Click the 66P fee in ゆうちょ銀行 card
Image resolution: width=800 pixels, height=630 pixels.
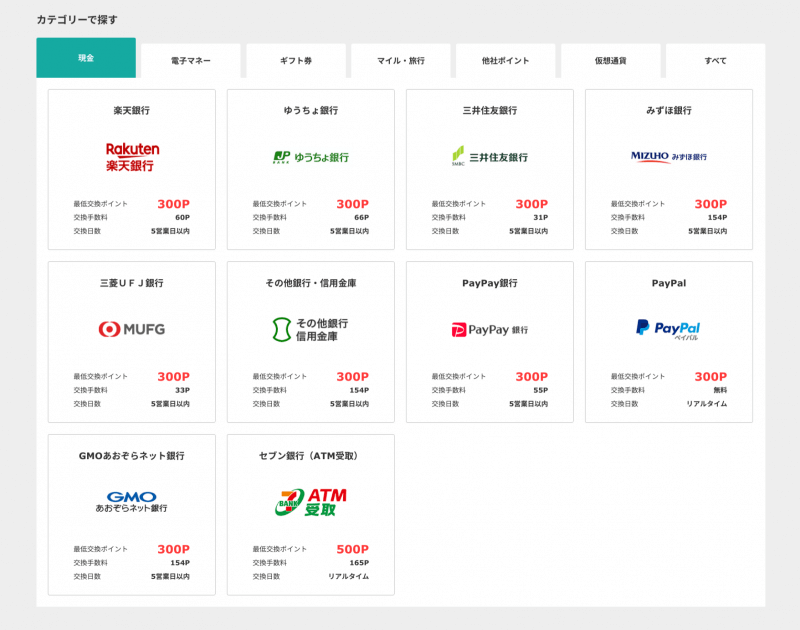(x=362, y=217)
